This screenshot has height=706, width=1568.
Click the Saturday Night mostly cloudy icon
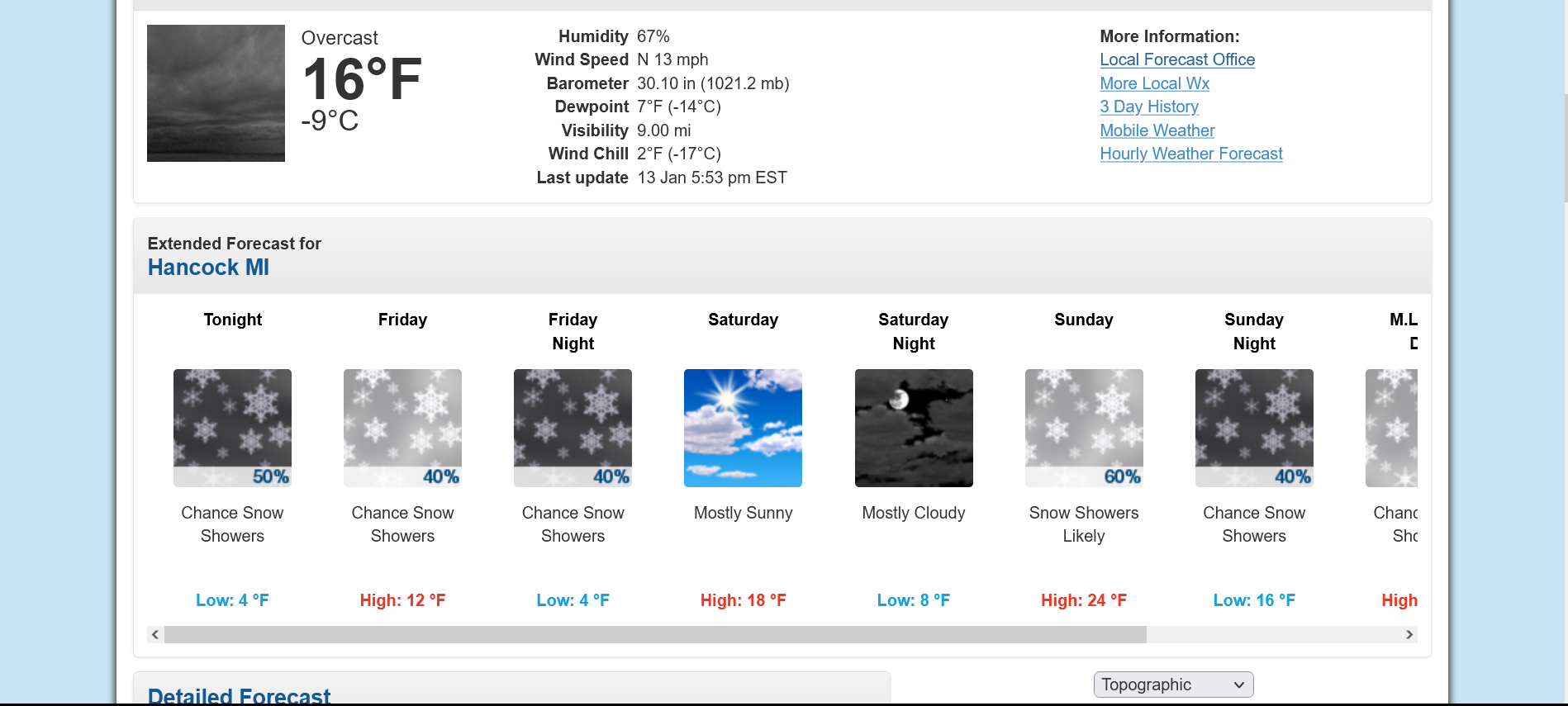[914, 428]
